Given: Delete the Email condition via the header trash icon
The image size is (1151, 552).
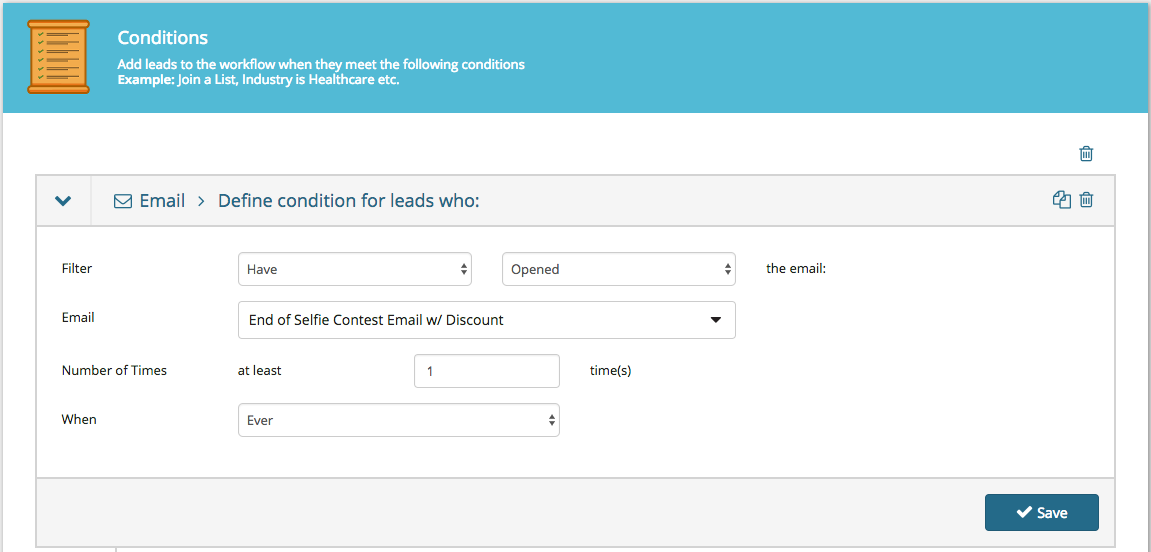Looking at the screenshot, I should 1086,200.
